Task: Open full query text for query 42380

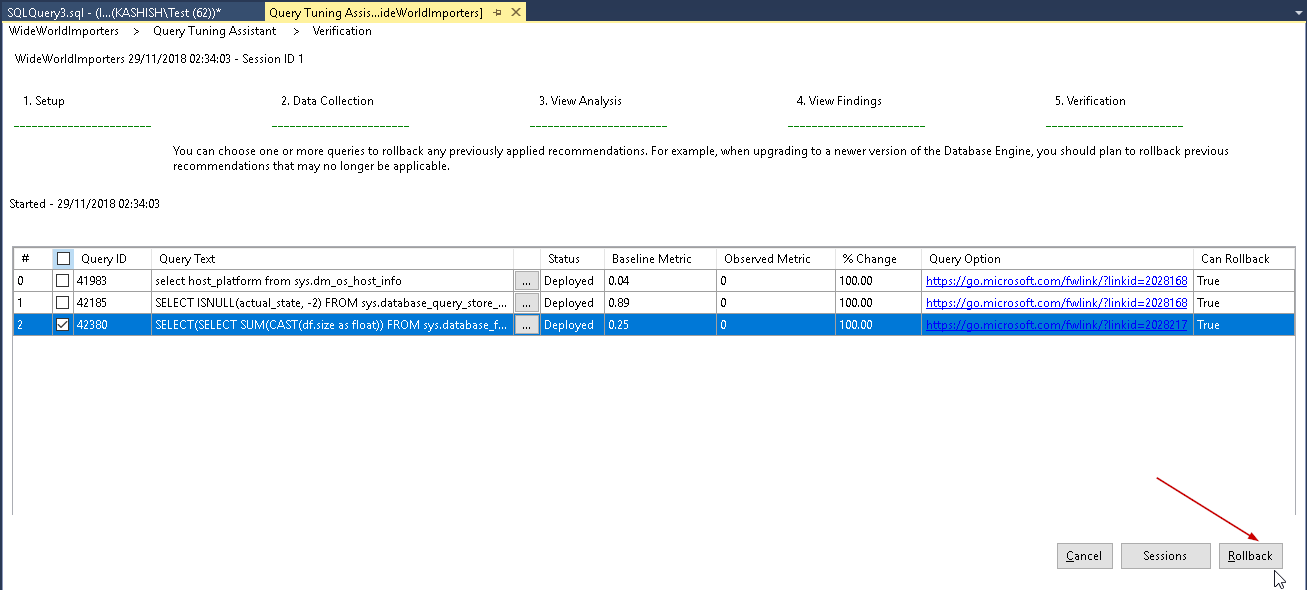Action: (x=526, y=325)
